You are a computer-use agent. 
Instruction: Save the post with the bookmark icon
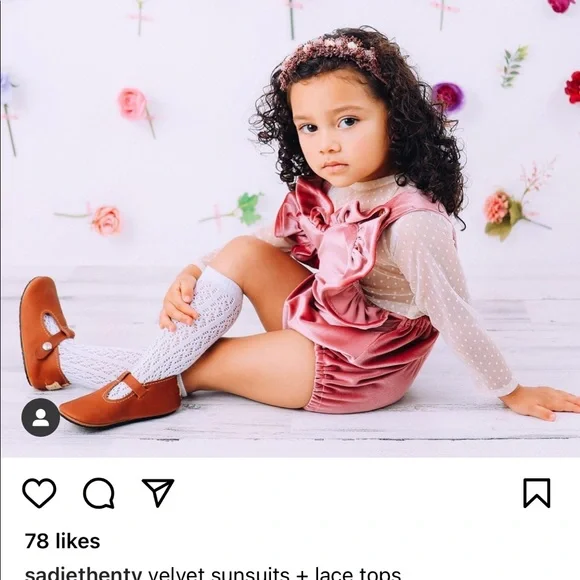[x=537, y=493]
